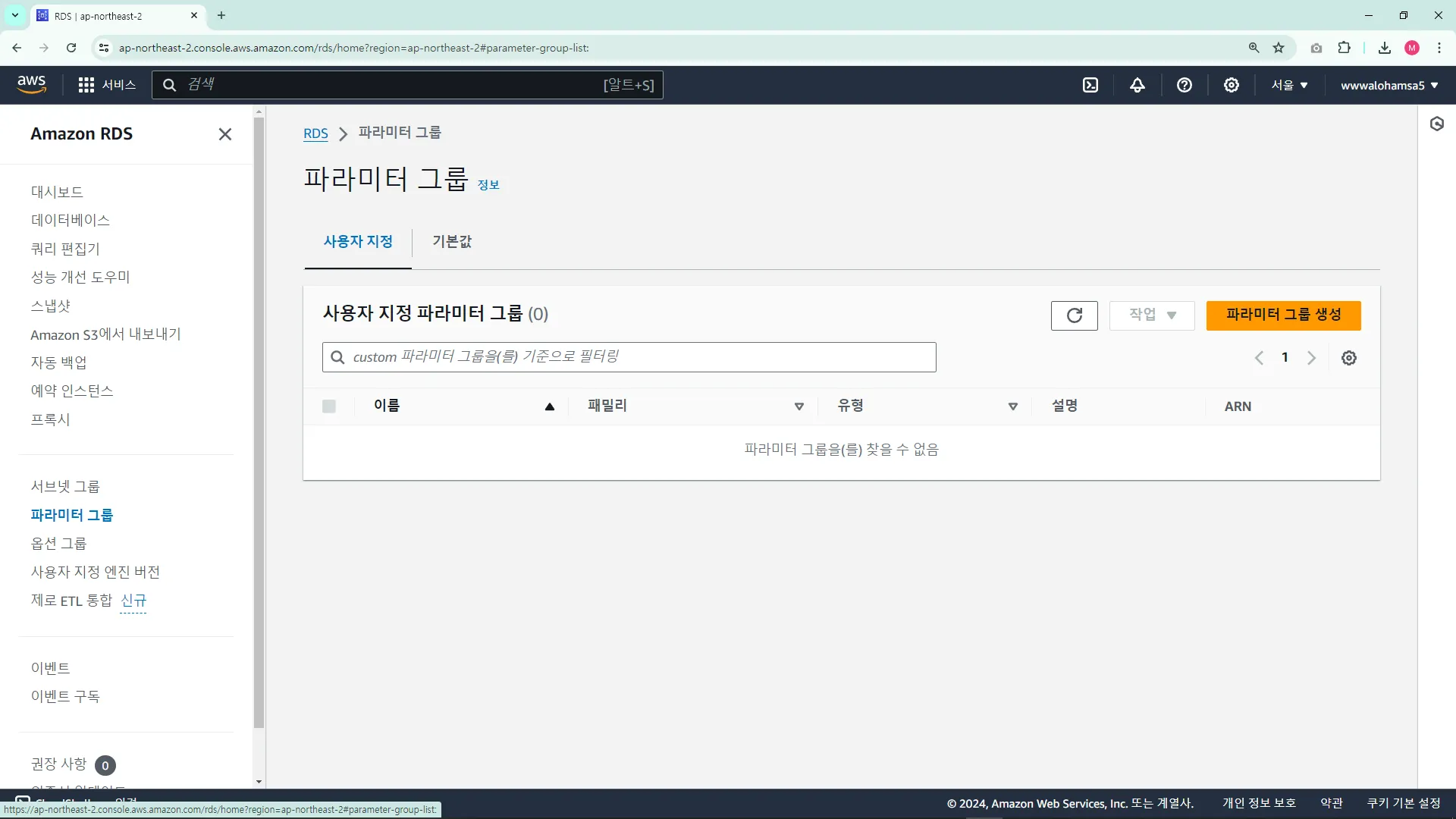1456x819 pixels.
Task: Sort by the name column arrow
Action: click(550, 406)
